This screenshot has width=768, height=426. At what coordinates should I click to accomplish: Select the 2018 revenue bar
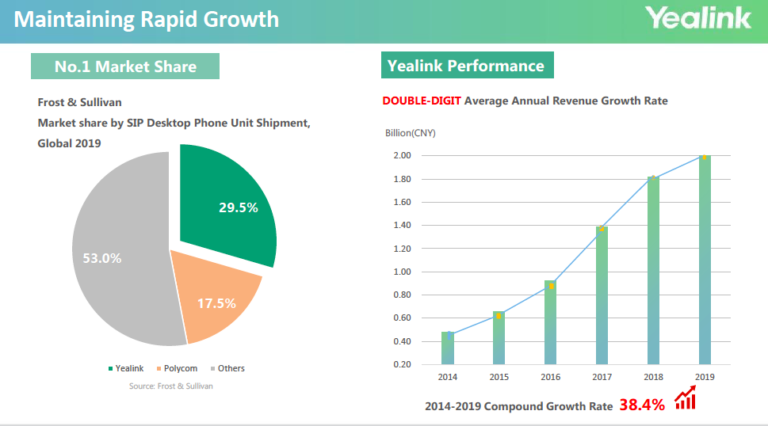653,270
